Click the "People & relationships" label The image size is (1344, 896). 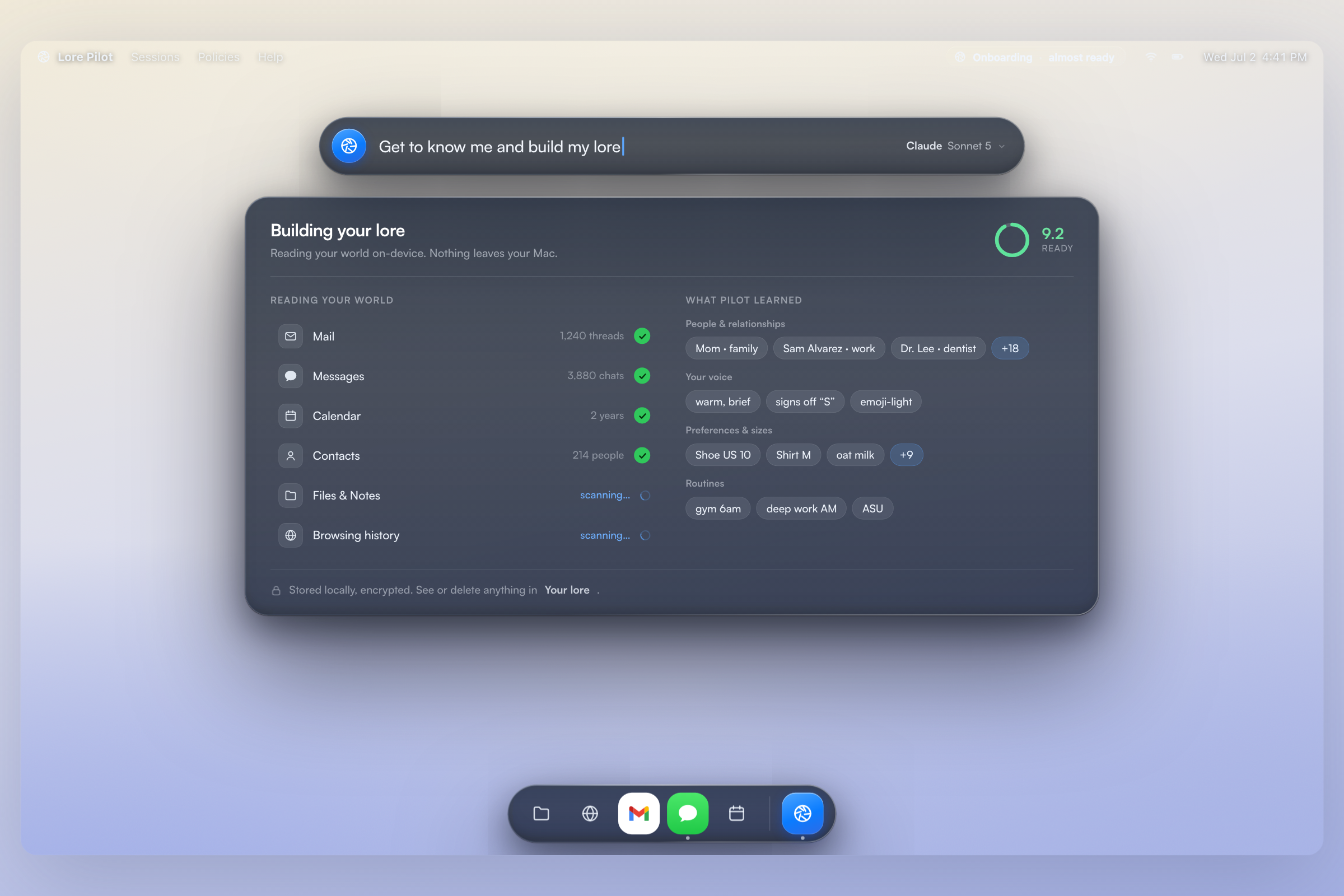tap(735, 324)
